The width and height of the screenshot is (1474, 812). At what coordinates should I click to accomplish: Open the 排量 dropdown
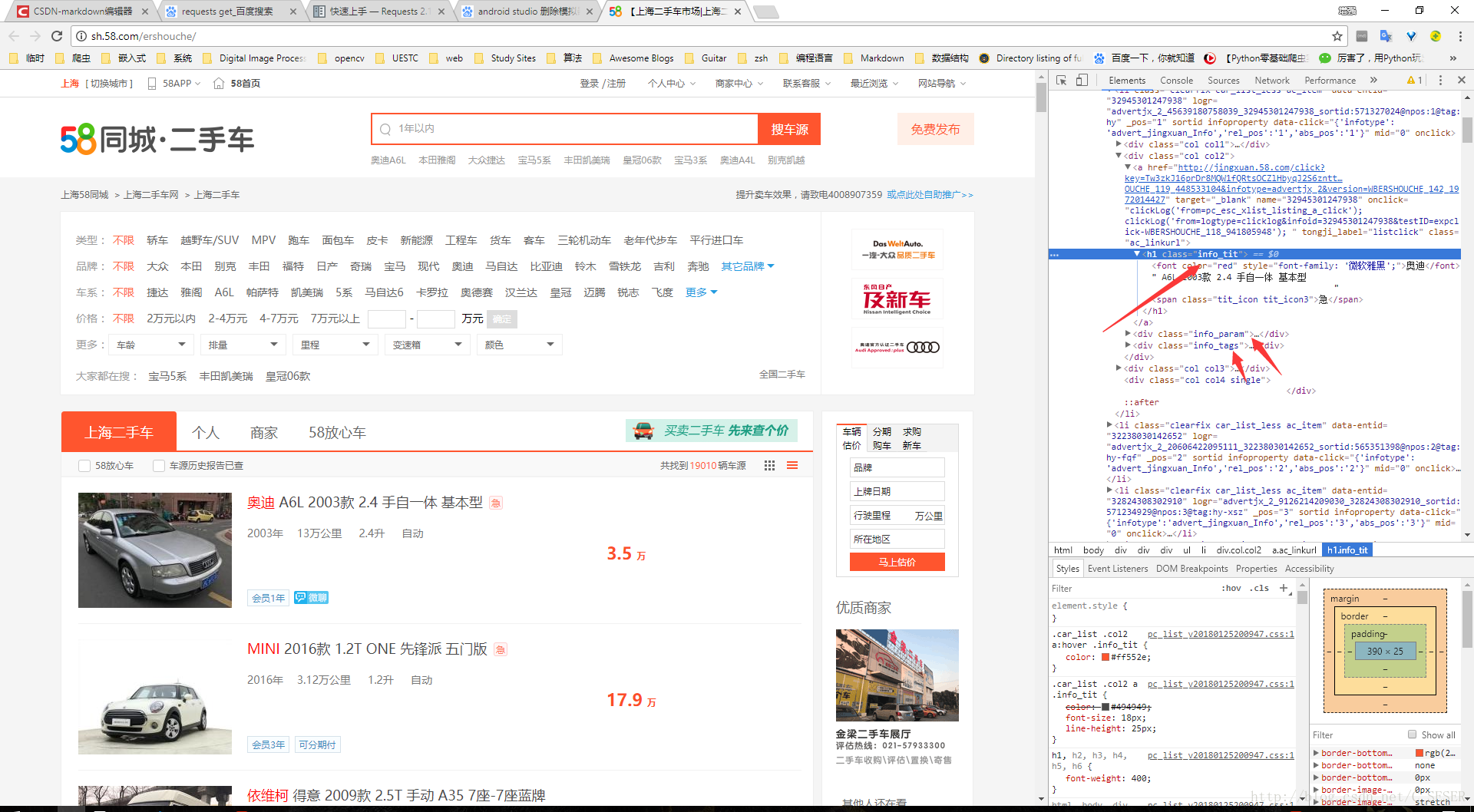coord(243,345)
